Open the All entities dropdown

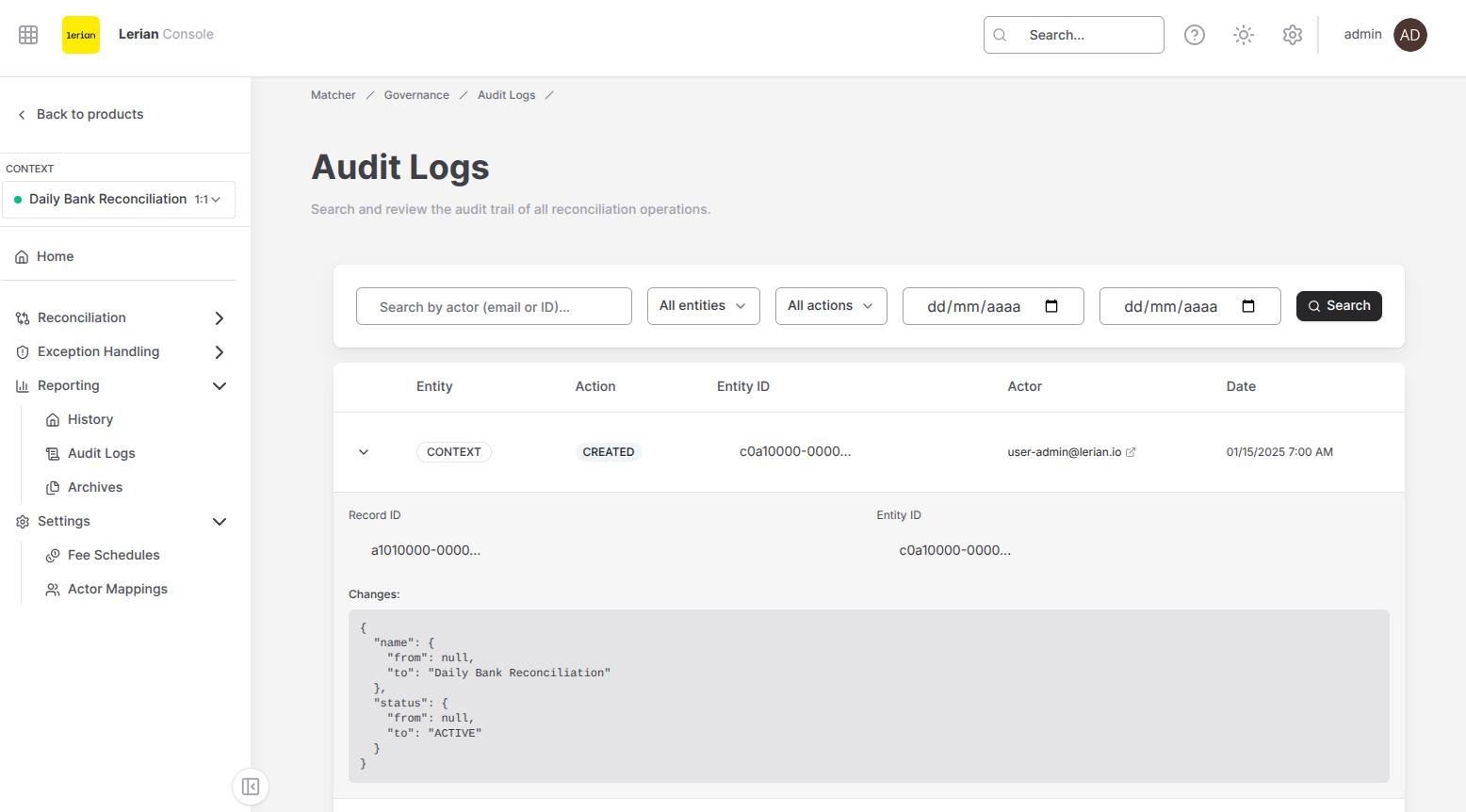(704, 306)
